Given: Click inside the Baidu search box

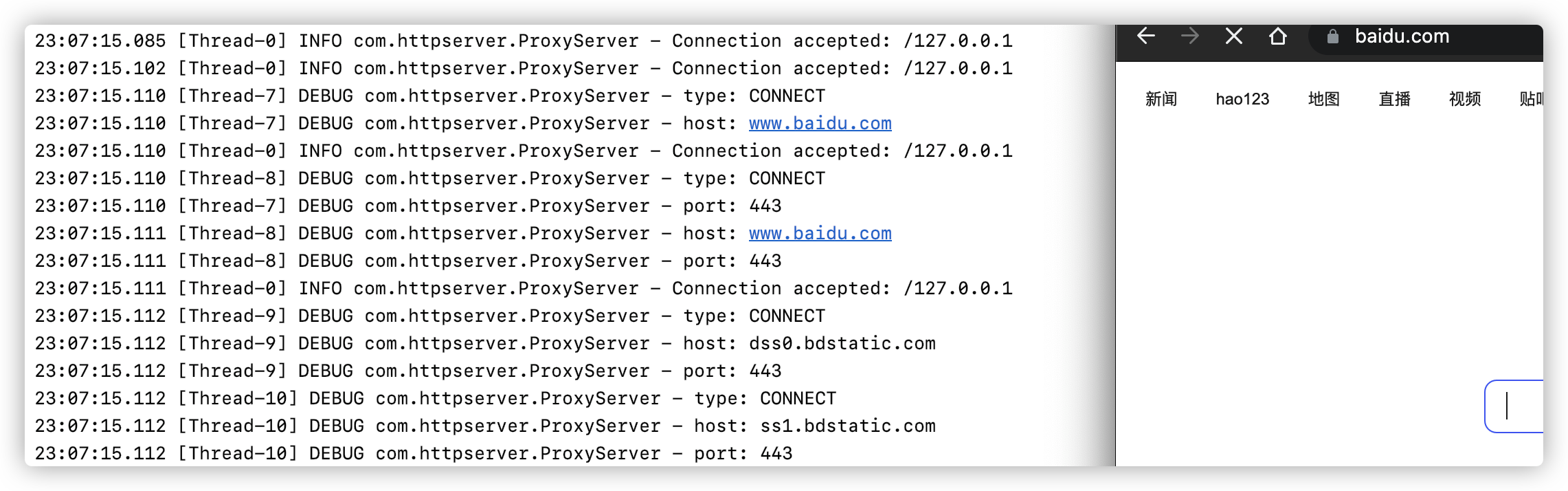Looking at the screenshot, I should (1514, 406).
